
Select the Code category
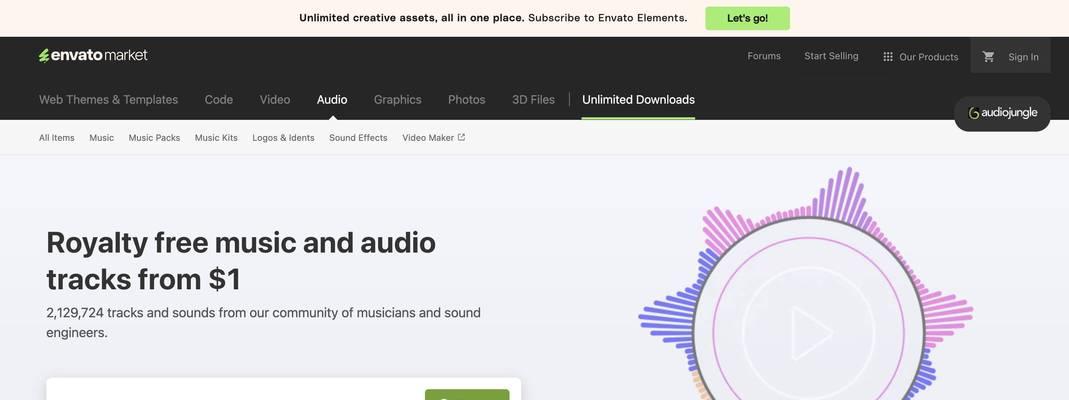(219, 99)
